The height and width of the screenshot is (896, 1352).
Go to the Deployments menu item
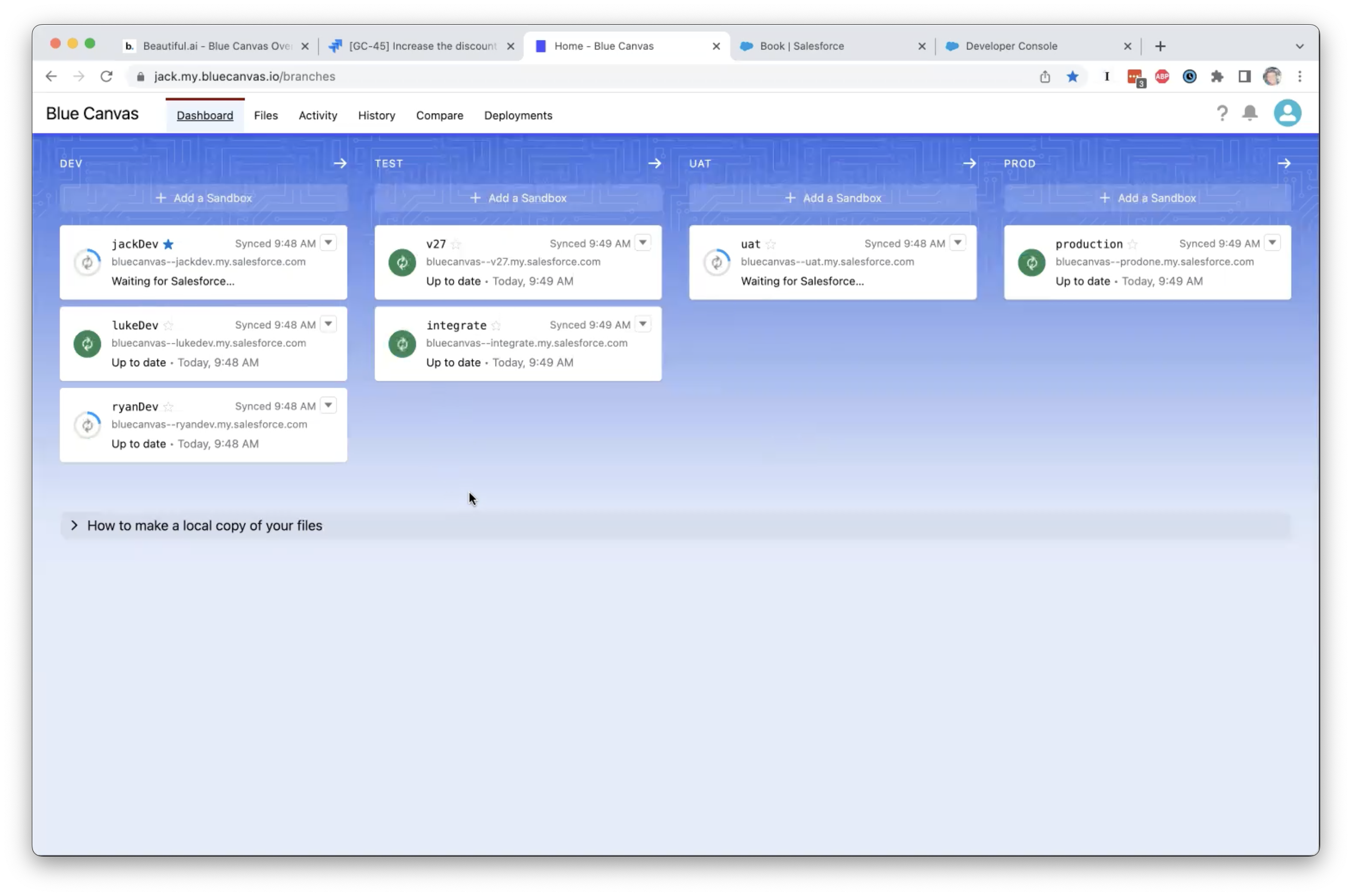pyautogui.click(x=518, y=115)
